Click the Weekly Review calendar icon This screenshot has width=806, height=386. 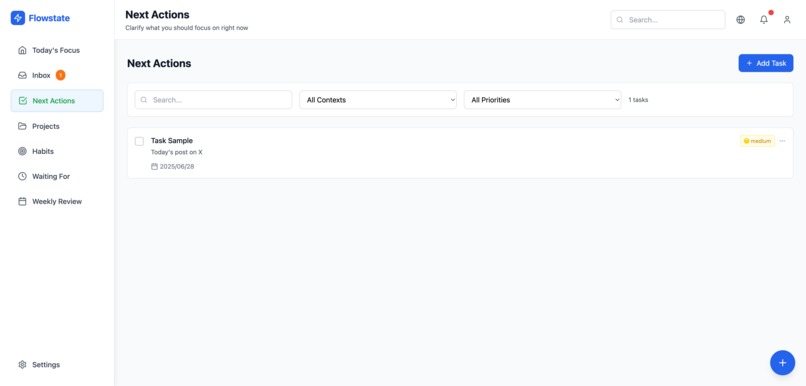(22, 201)
